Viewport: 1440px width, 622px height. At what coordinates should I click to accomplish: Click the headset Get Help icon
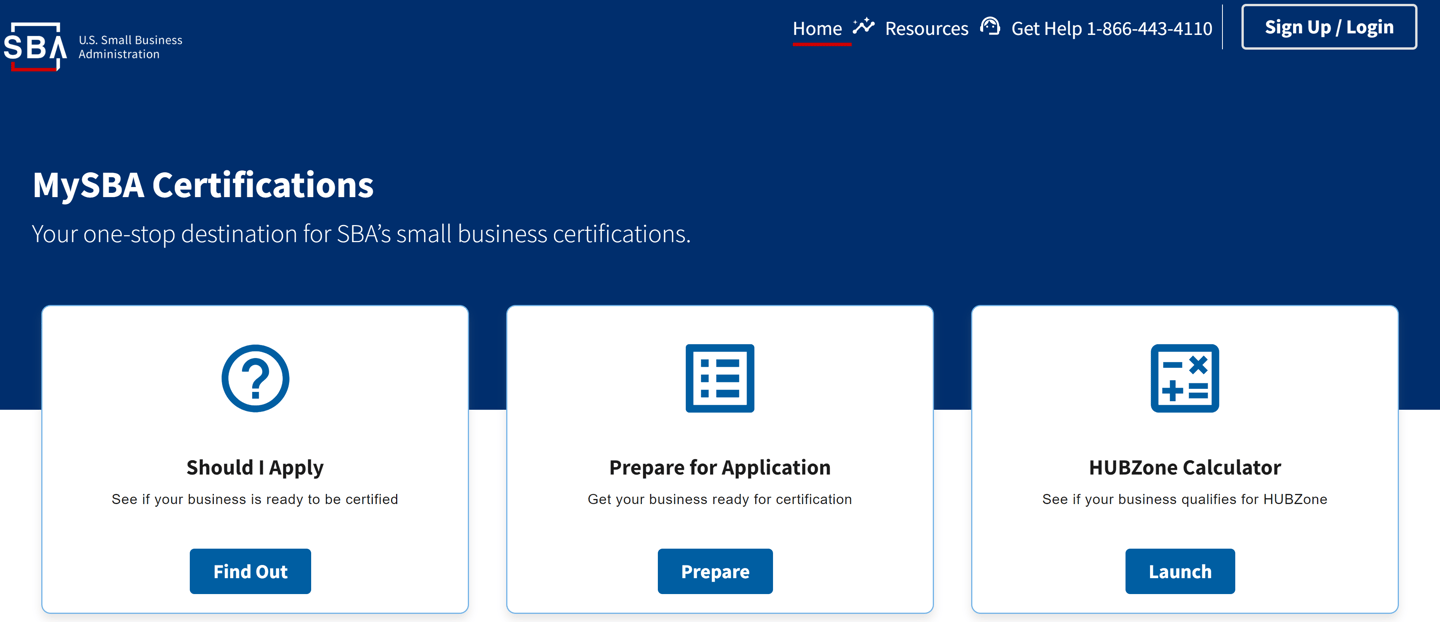(x=990, y=27)
